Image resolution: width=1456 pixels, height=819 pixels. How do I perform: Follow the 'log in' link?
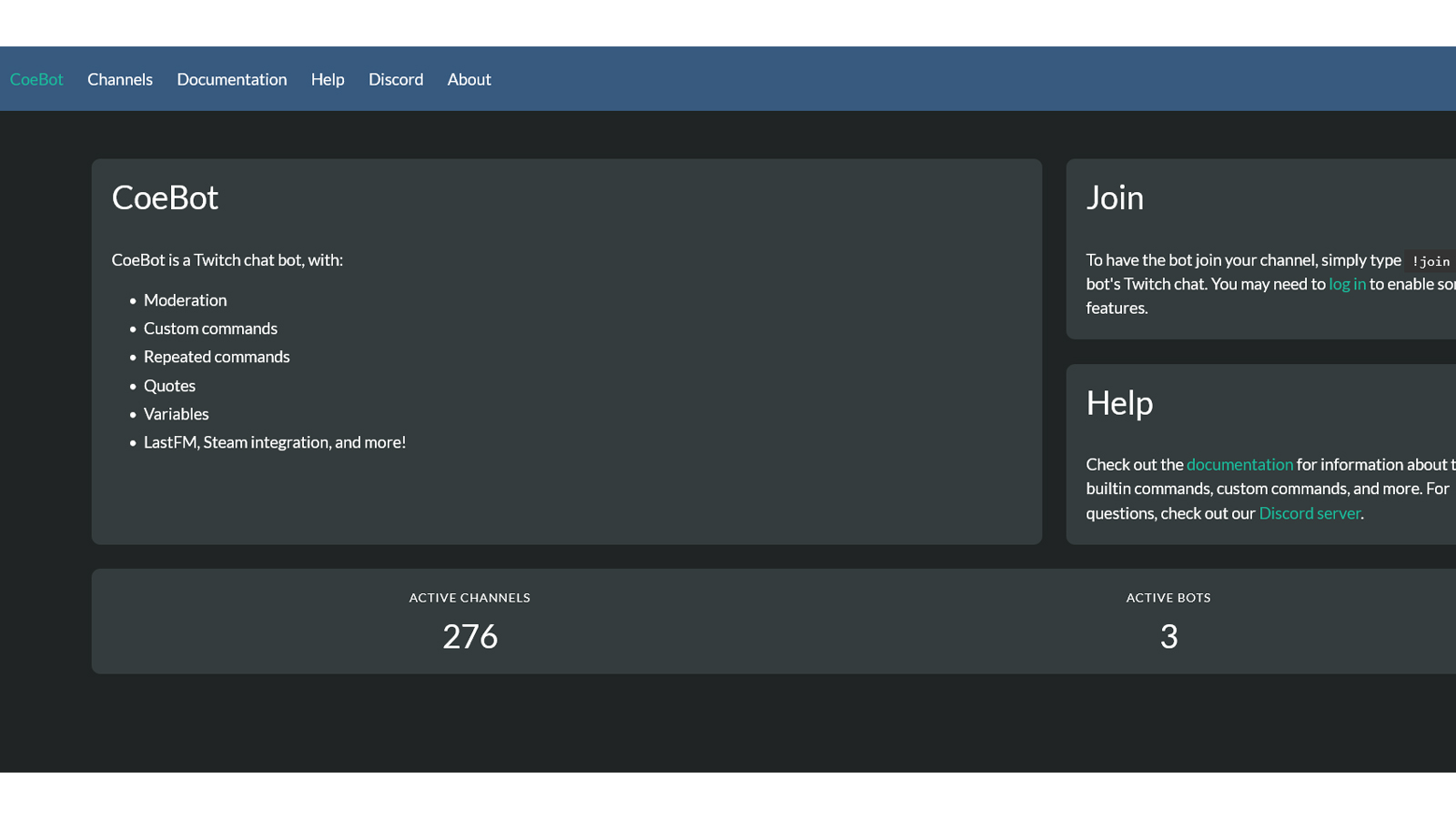pyautogui.click(x=1347, y=284)
